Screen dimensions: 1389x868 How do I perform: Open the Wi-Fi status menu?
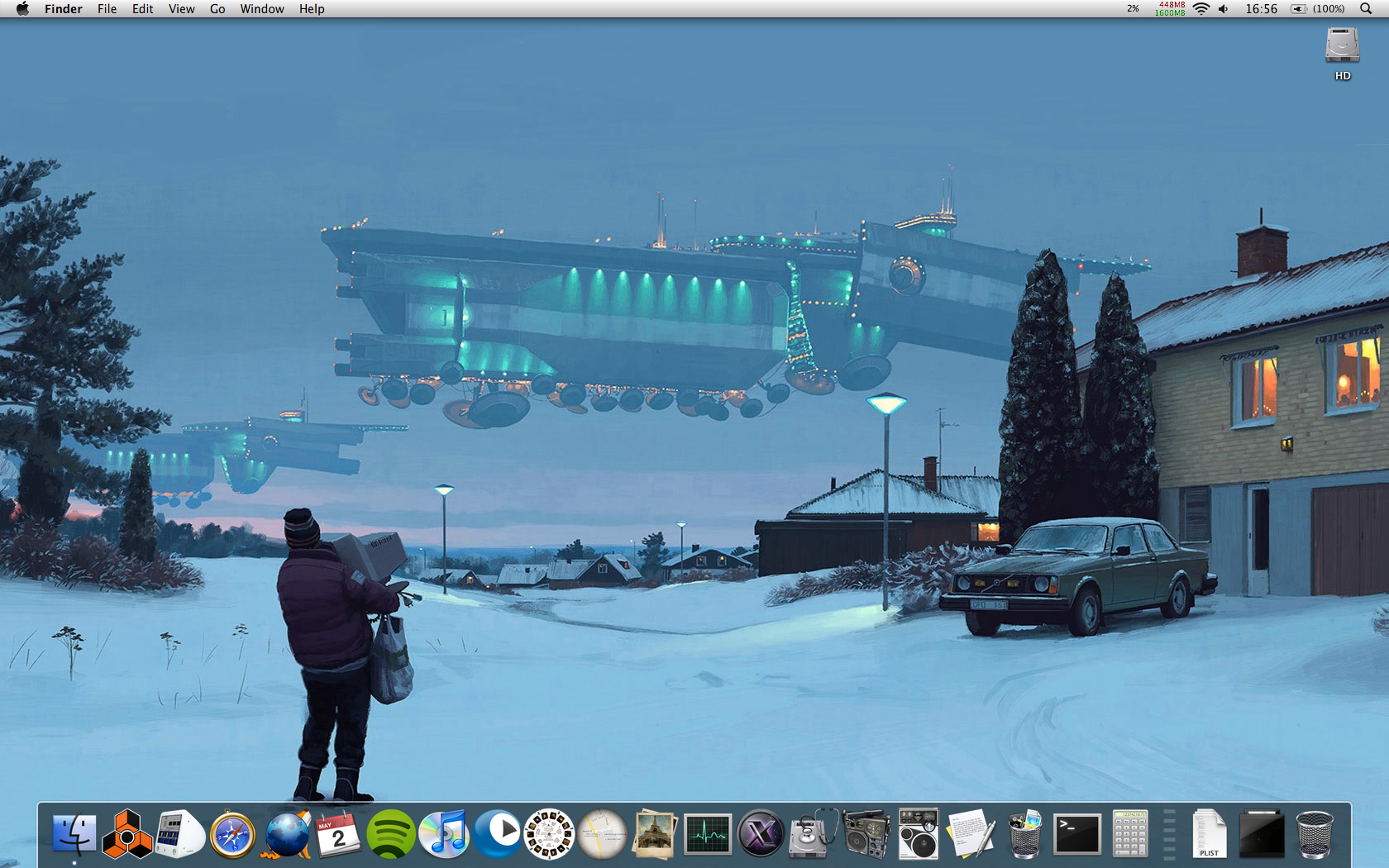(x=1201, y=9)
